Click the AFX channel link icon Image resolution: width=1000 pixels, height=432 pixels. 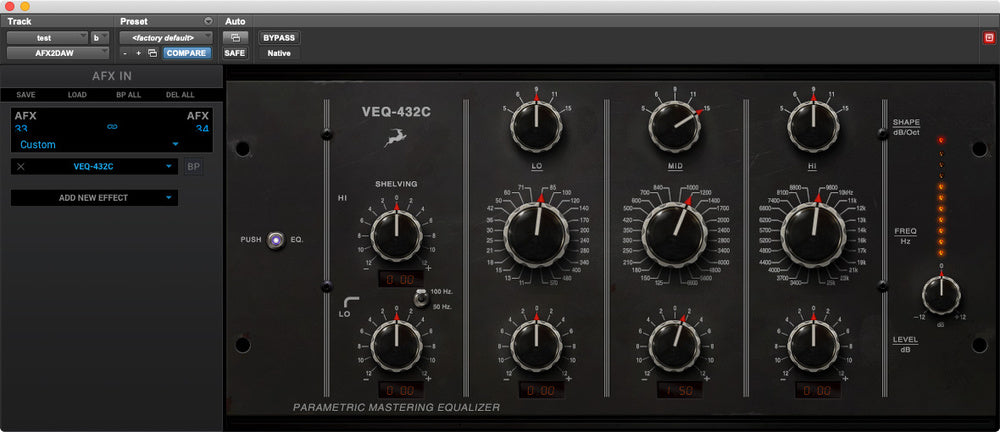pyautogui.click(x=112, y=127)
